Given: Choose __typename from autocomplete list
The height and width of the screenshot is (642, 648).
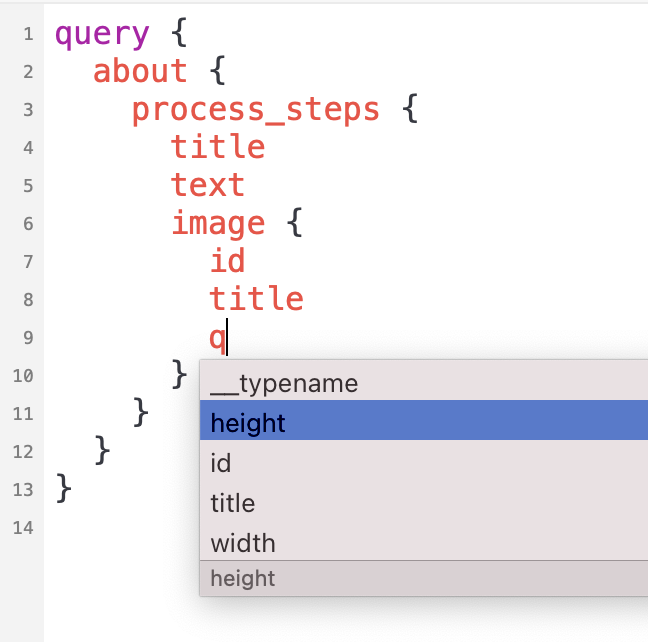Looking at the screenshot, I should (424, 380).
